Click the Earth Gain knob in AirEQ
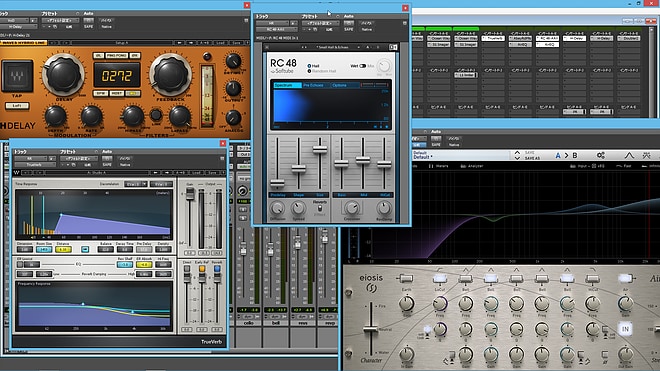 [407, 303]
